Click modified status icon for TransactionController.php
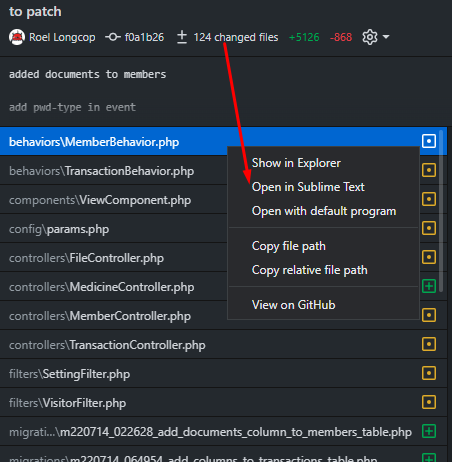Image resolution: width=452 pixels, height=462 pixels. click(x=429, y=344)
